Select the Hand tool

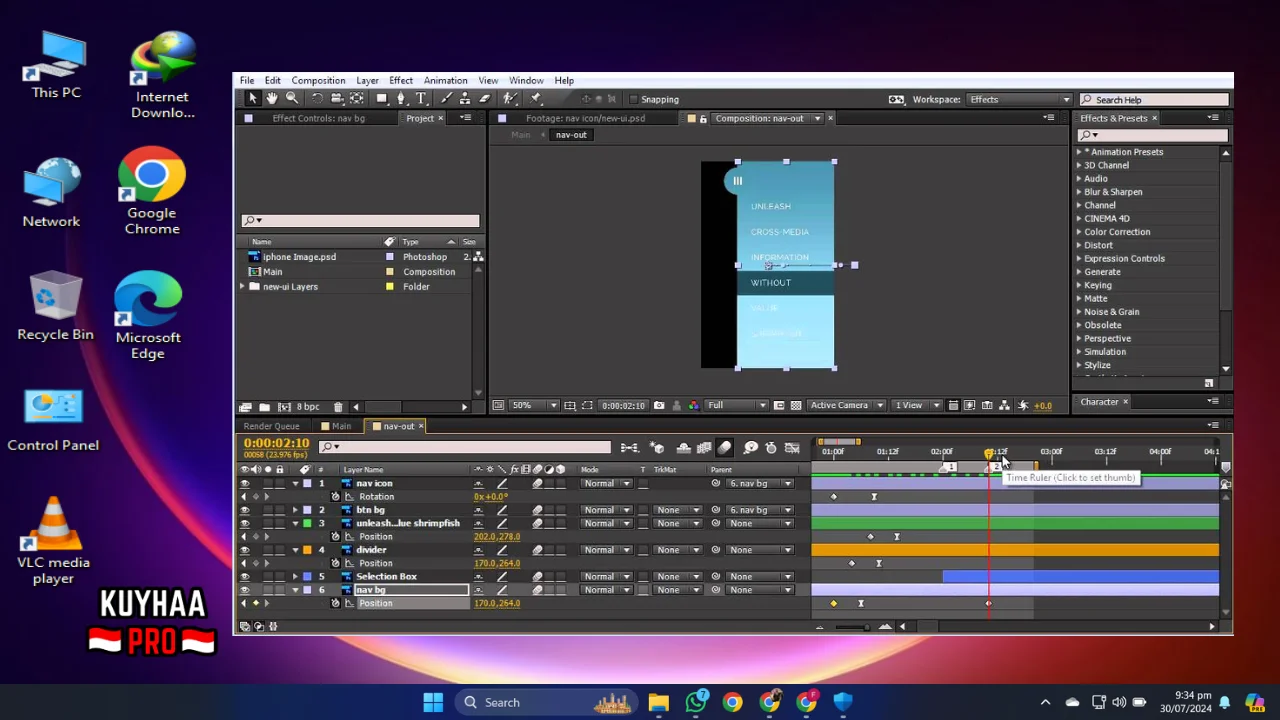(272, 98)
